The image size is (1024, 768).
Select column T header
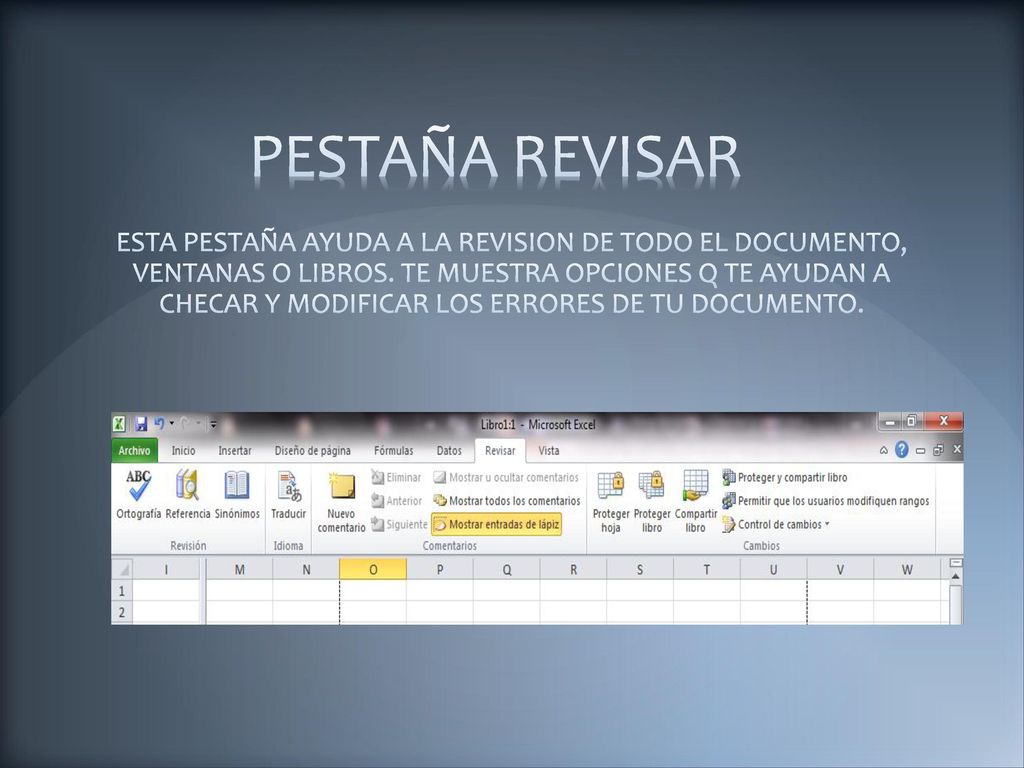pos(707,569)
